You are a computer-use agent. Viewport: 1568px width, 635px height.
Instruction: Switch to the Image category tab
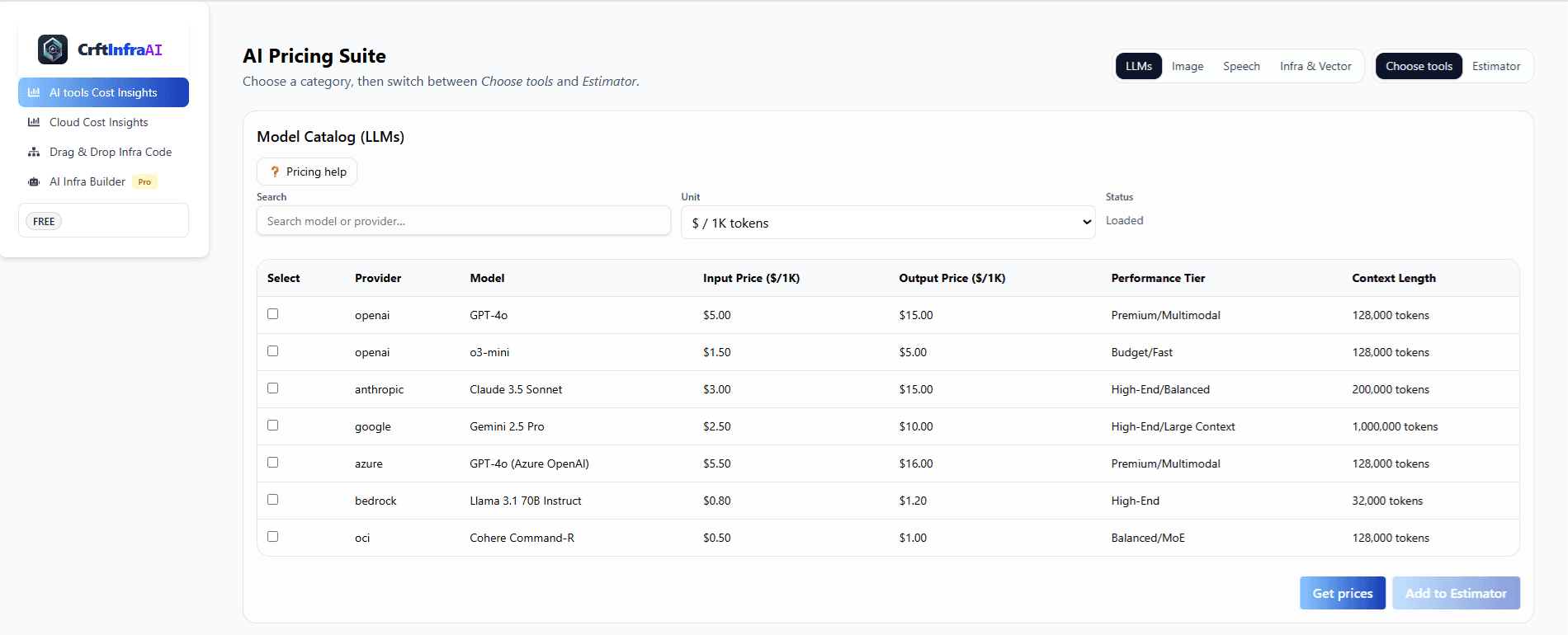[1188, 66]
